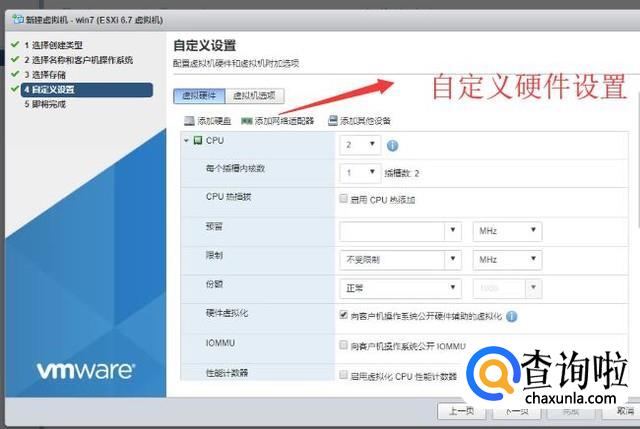The image size is (640, 429).
Task: Uncheck expose hardware-assisted virtualization checkbox
Action: click(x=343, y=315)
